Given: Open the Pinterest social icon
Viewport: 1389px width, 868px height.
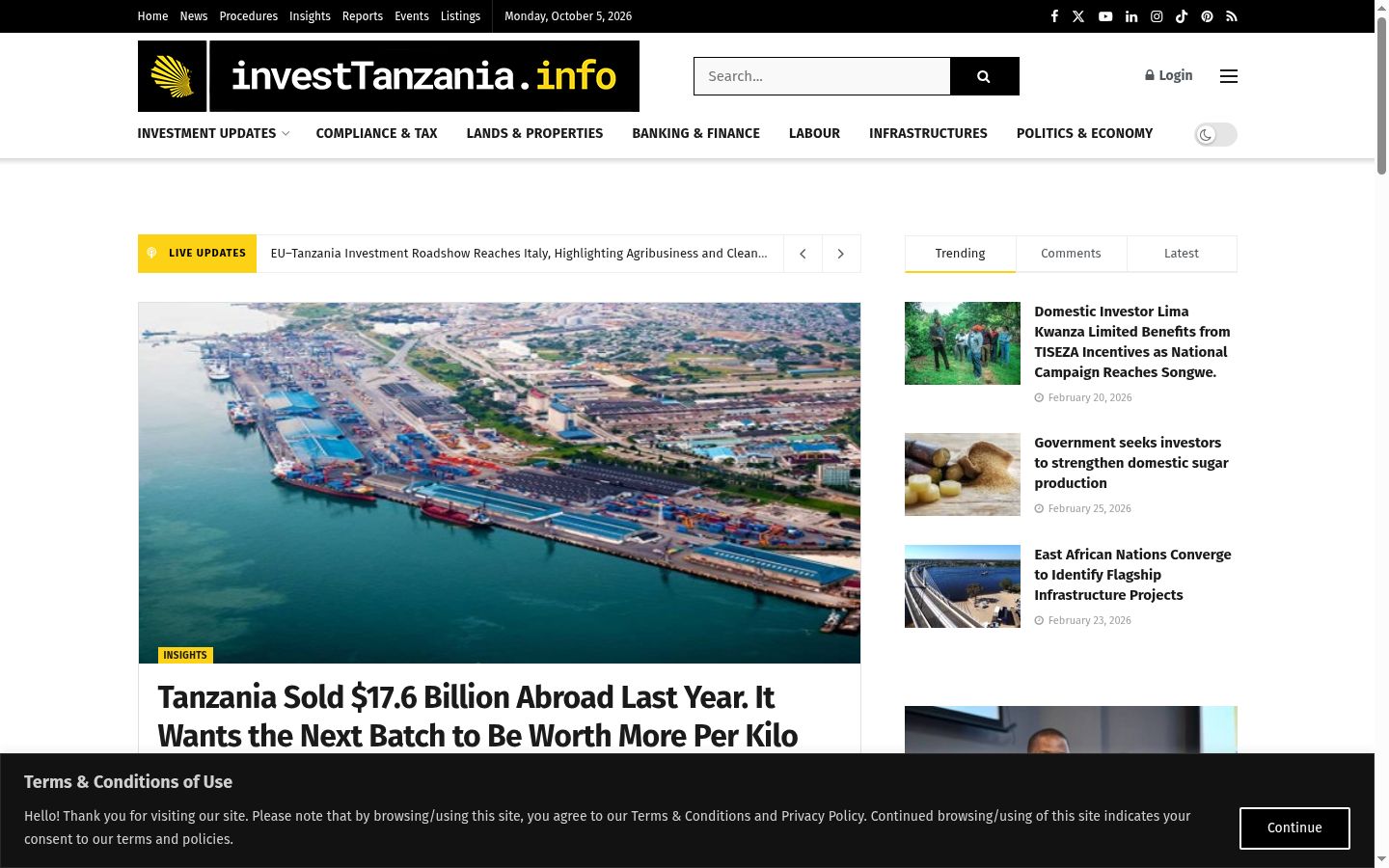Looking at the screenshot, I should [1207, 16].
